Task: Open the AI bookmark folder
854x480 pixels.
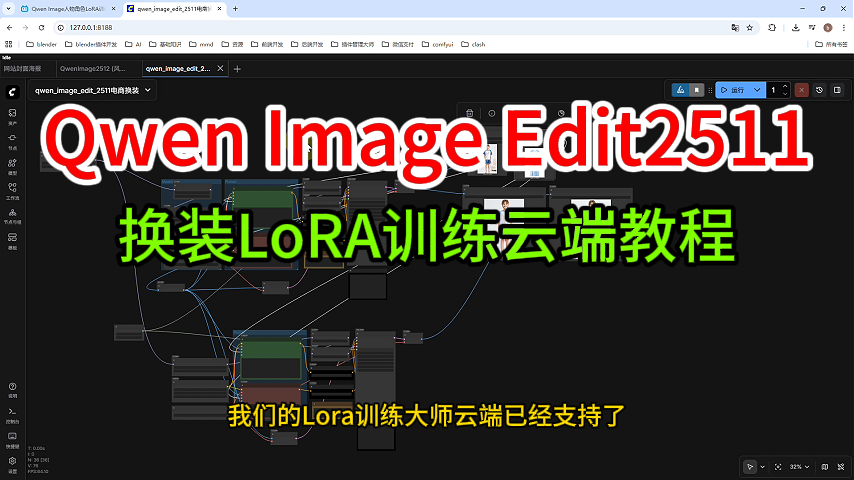Action: [x=133, y=44]
